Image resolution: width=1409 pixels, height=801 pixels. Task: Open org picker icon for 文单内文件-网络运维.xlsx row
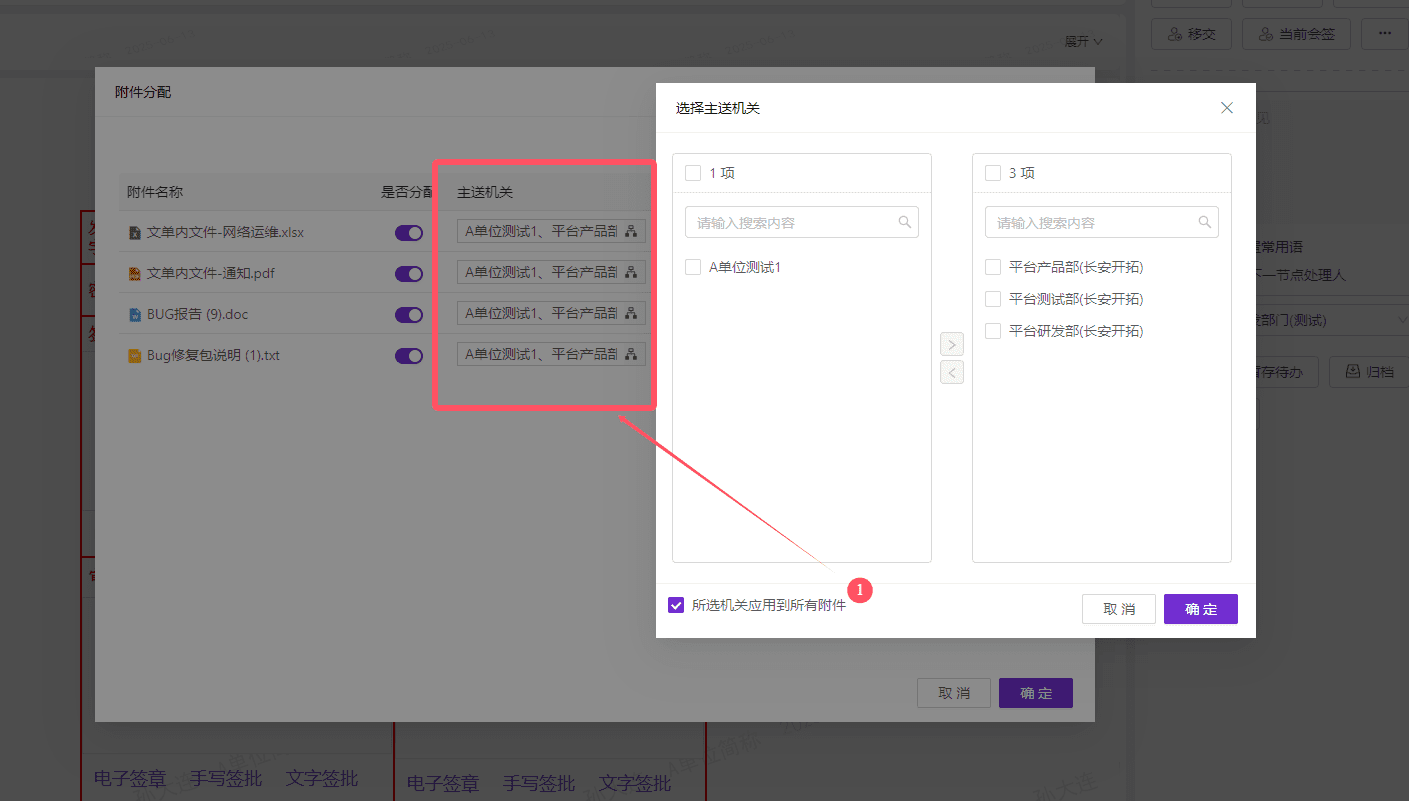click(631, 231)
